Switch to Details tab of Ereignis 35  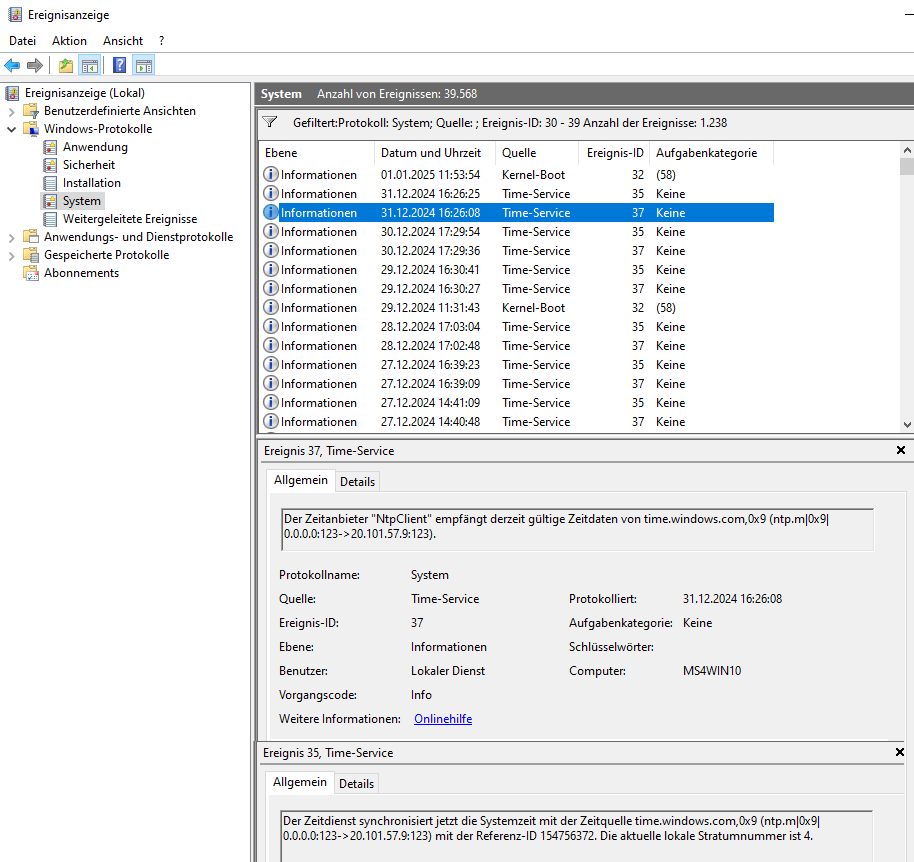coord(356,783)
